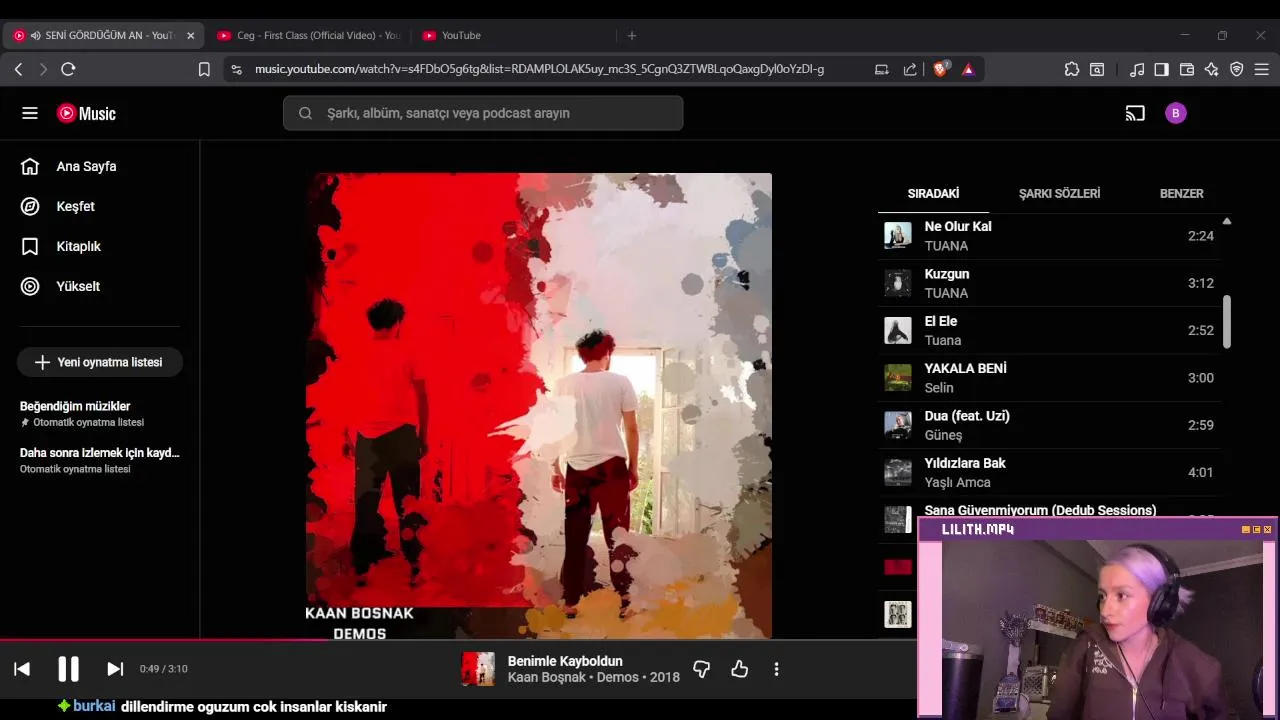This screenshot has height=720, width=1280.
Task: Dislike the current song
Action: (701, 669)
